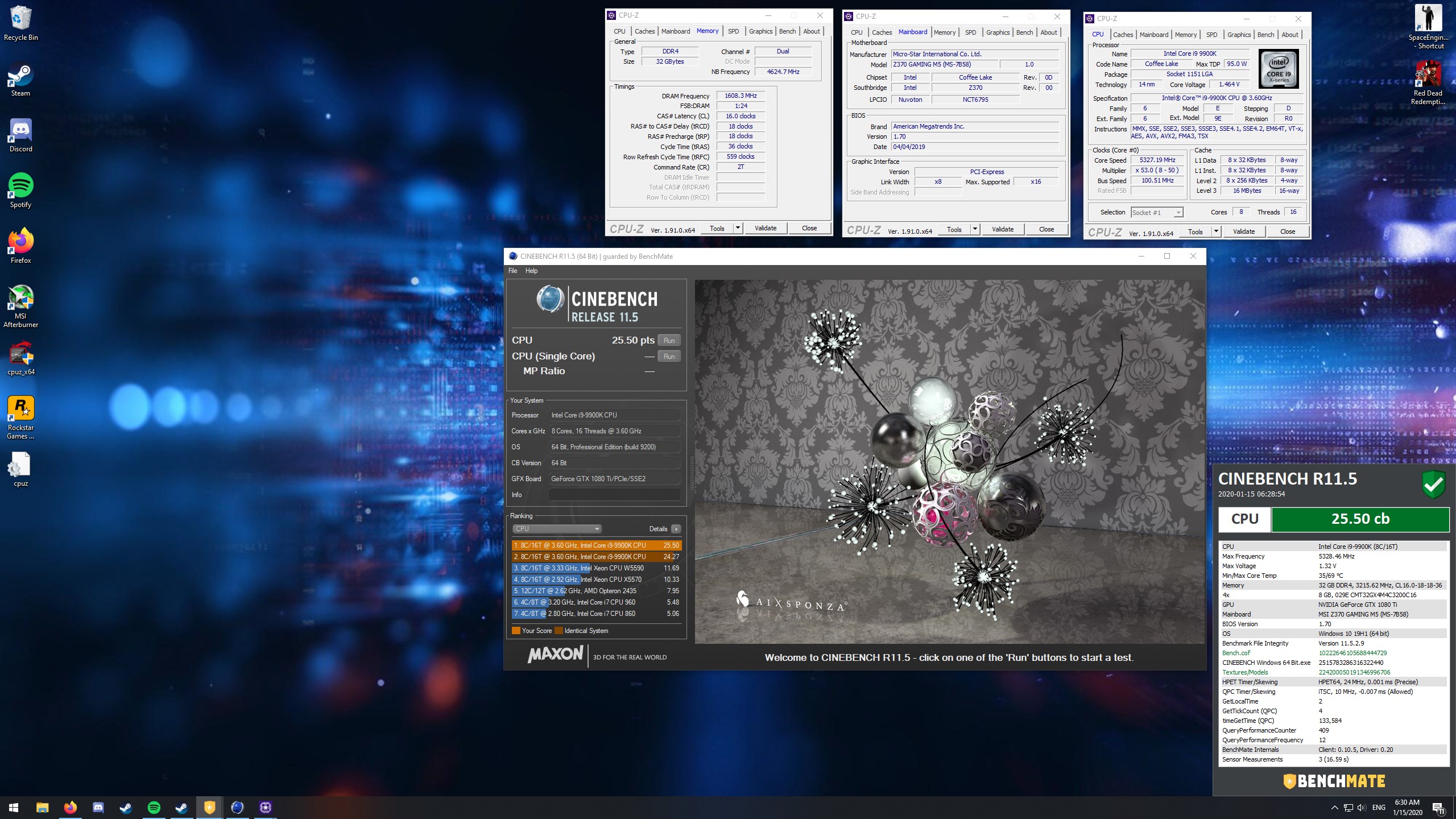Click Validate in Mainboard CPU-Z window

click(x=1002, y=229)
